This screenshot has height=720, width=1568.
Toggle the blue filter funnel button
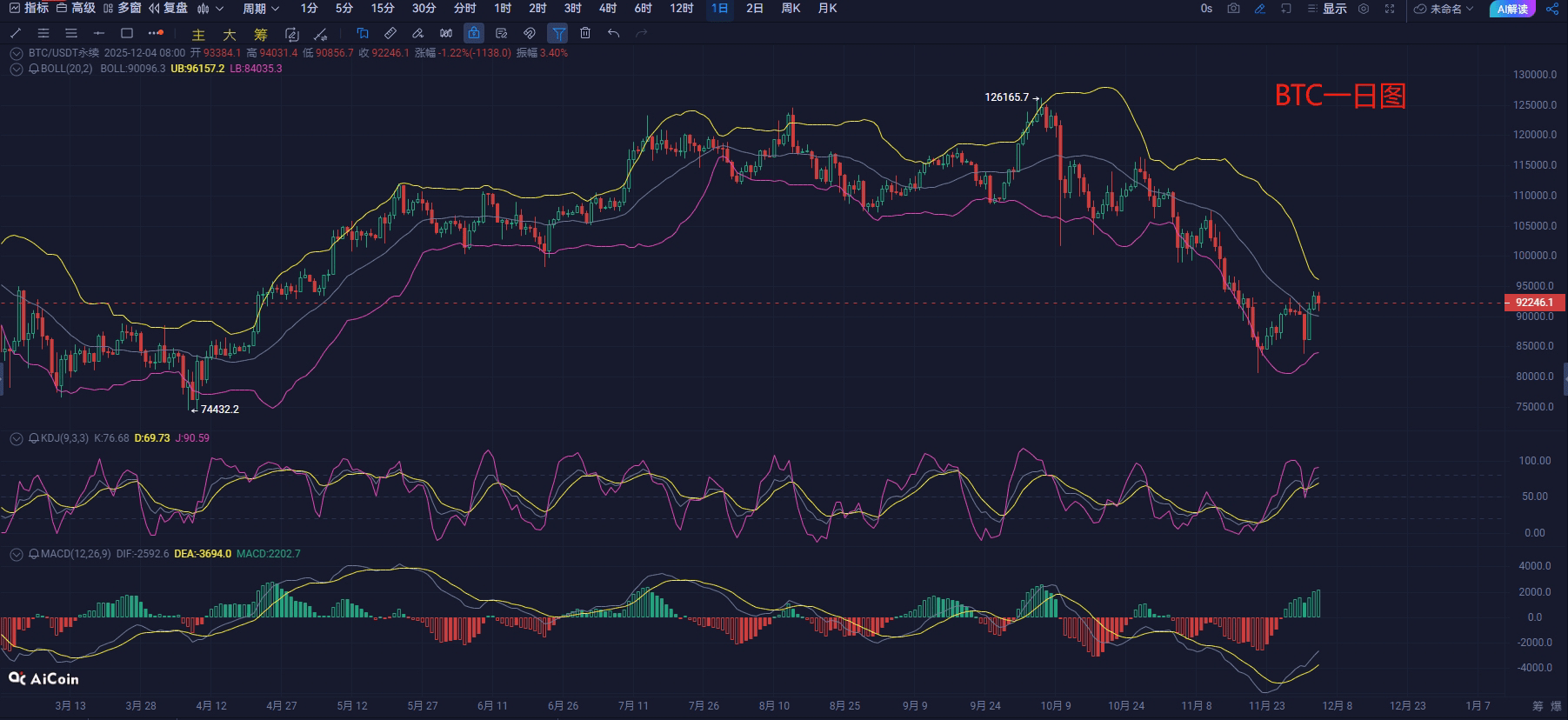558,33
